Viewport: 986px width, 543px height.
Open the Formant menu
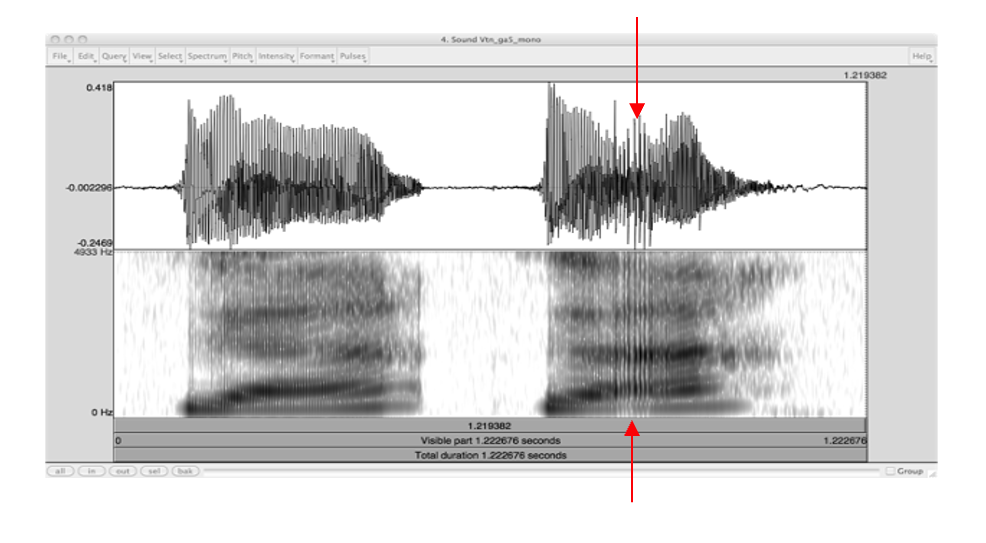point(317,57)
